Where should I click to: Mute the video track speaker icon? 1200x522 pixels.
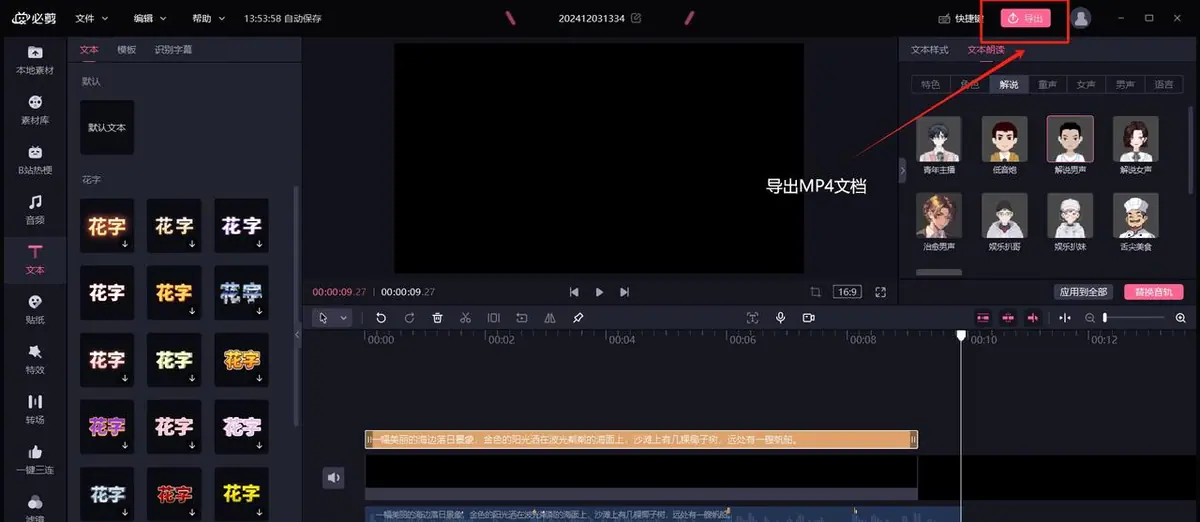click(x=333, y=478)
